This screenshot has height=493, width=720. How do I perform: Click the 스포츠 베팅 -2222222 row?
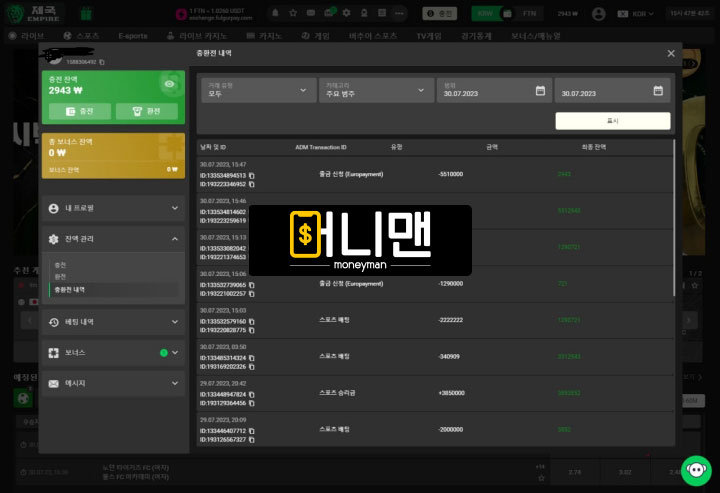tap(435, 320)
